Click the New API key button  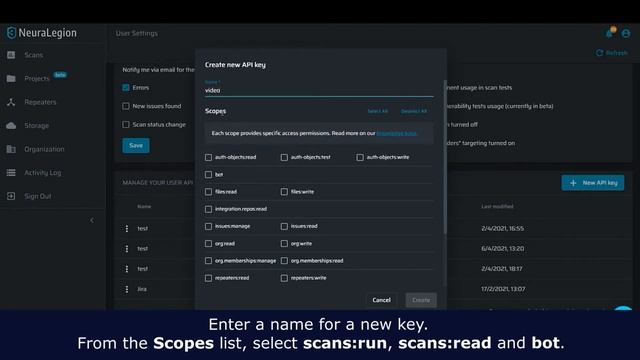tap(593, 183)
